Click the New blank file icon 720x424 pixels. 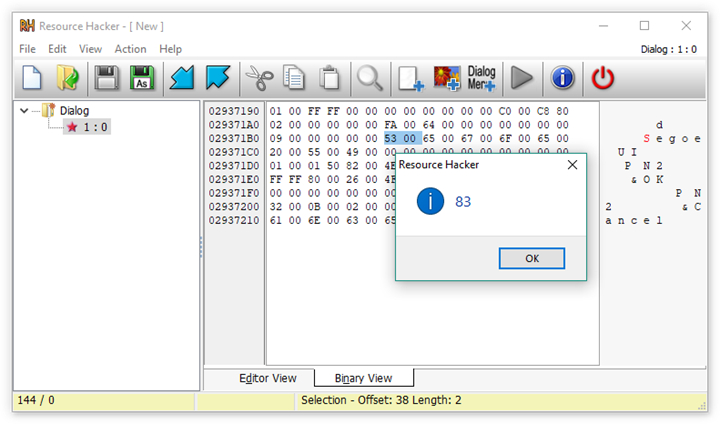pyautogui.click(x=32, y=77)
